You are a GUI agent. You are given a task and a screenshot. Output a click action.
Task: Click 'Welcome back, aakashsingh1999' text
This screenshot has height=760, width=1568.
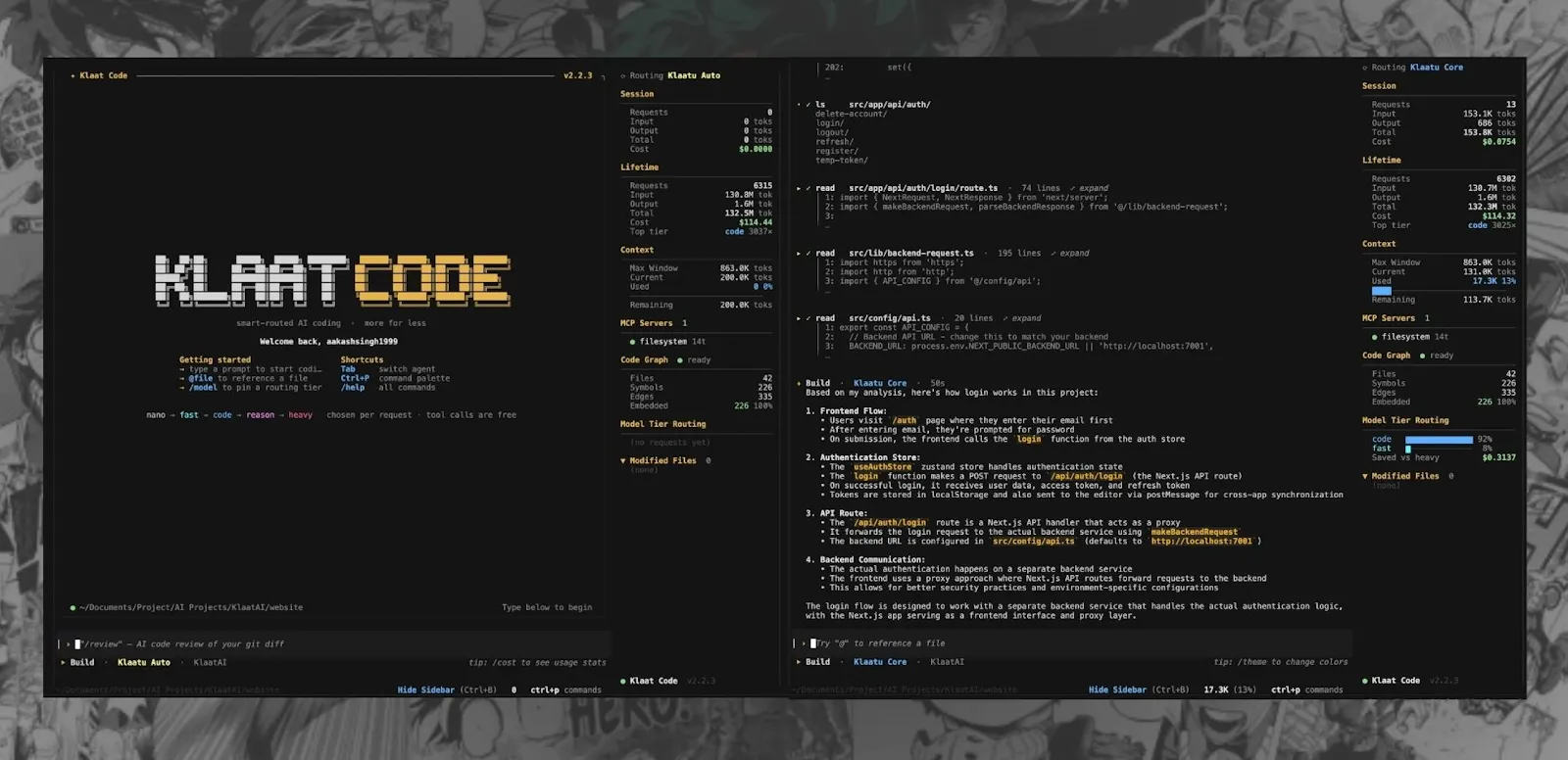328,342
